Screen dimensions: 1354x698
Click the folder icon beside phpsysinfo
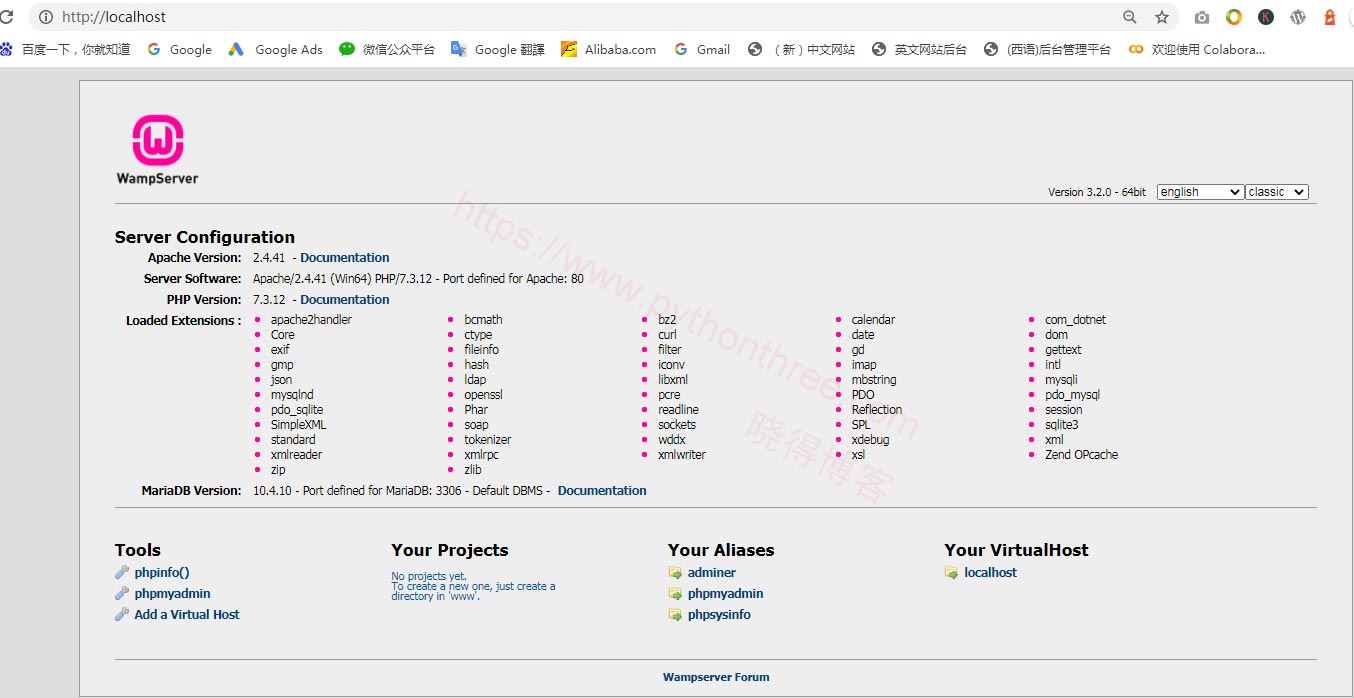[x=675, y=614]
